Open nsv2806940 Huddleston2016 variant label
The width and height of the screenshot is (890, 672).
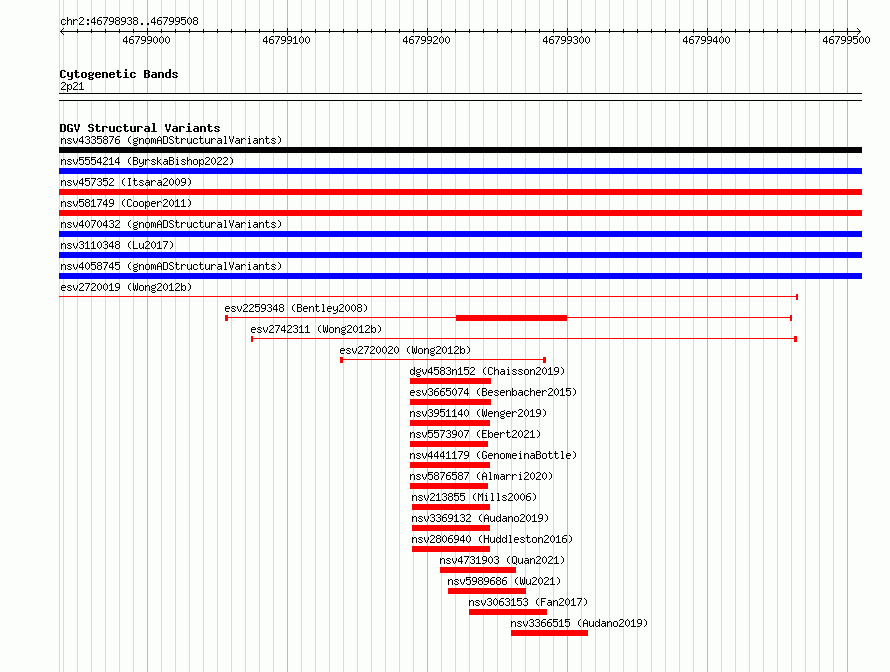coord(492,539)
